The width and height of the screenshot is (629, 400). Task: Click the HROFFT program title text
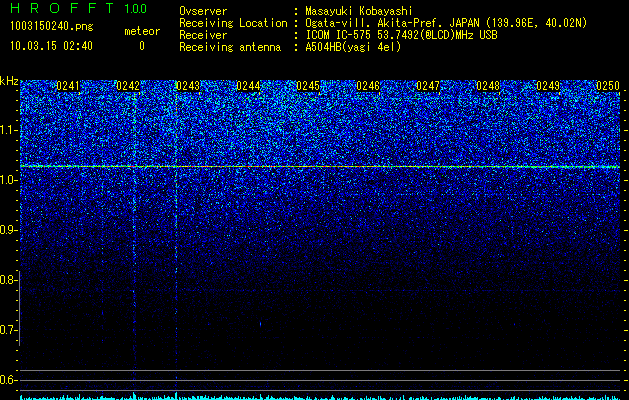[63, 8]
